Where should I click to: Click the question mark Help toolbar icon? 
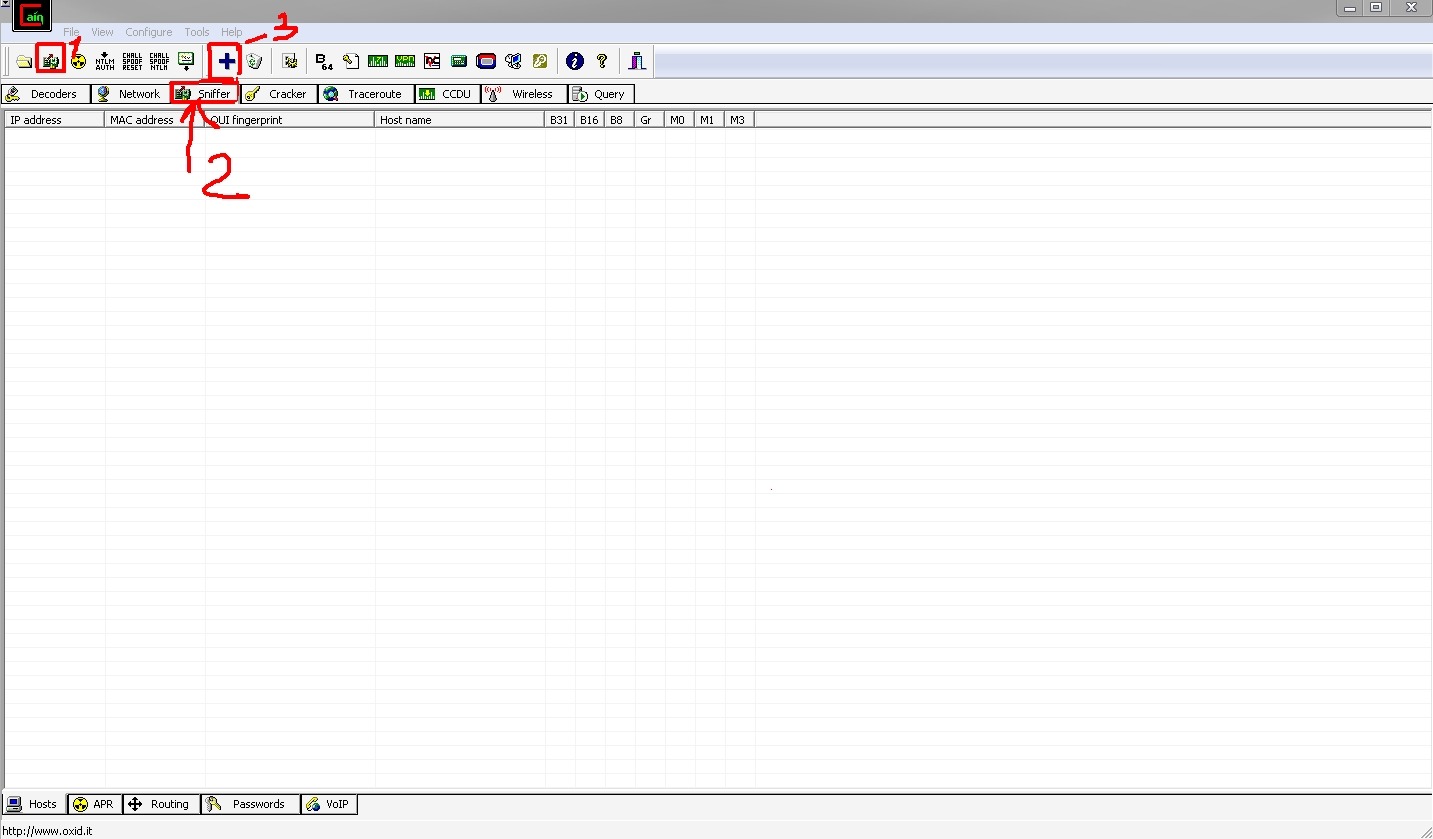click(x=602, y=61)
